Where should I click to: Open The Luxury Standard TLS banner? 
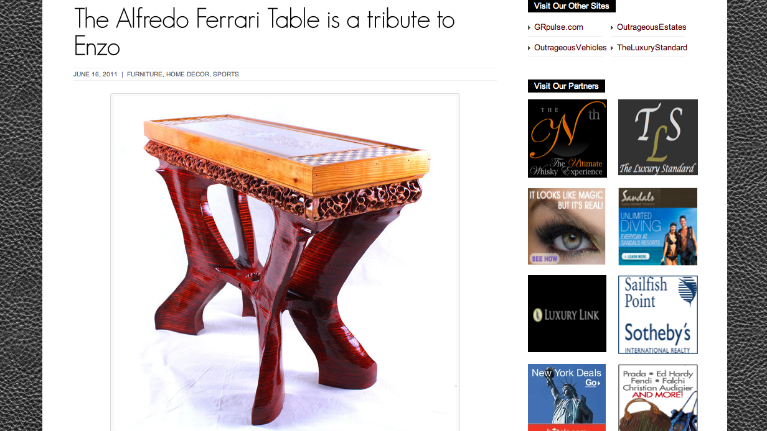pyautogui.click(x=658, y=137)
